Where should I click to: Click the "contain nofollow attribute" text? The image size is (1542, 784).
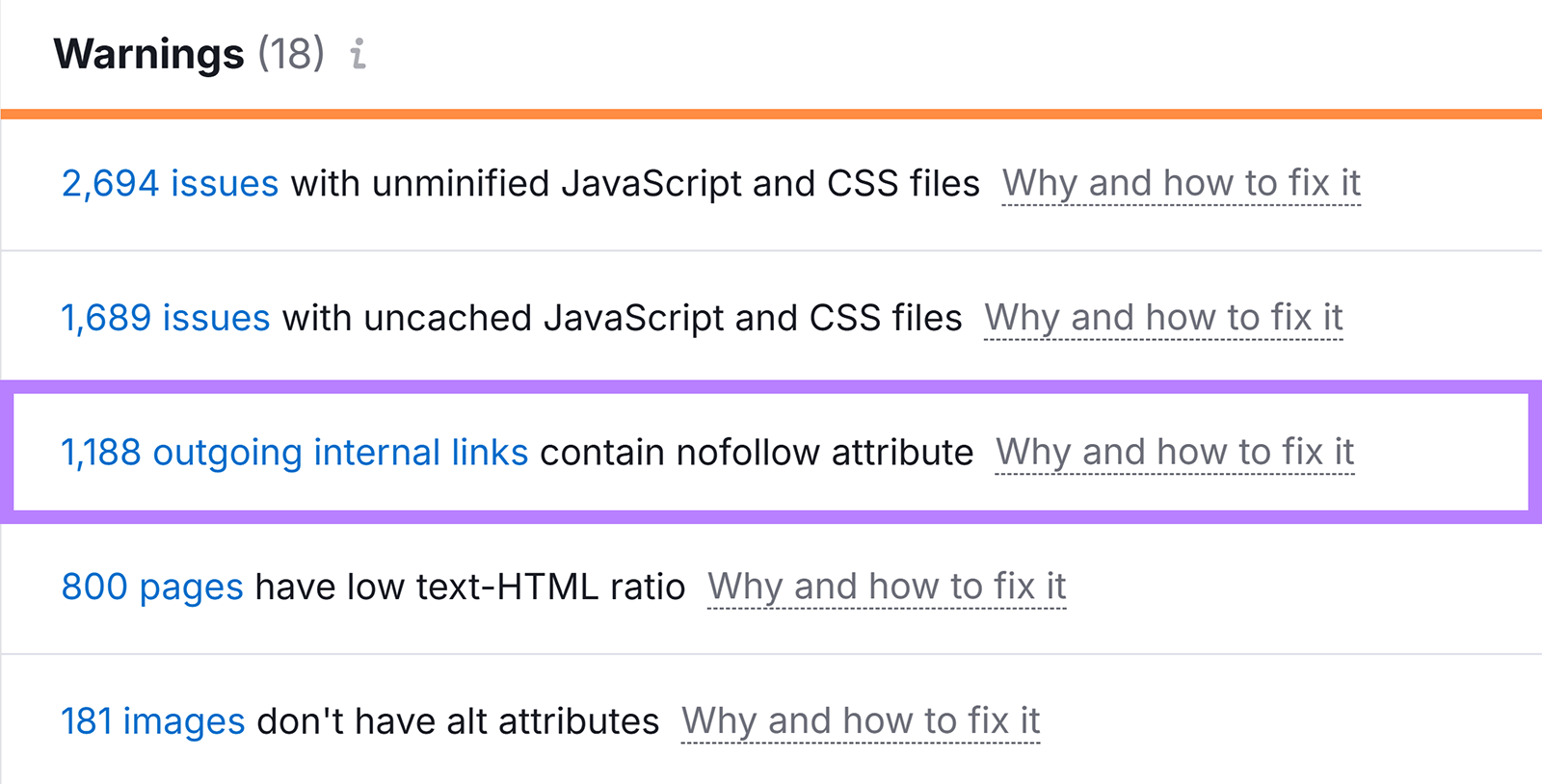click(x=757, y=452)
